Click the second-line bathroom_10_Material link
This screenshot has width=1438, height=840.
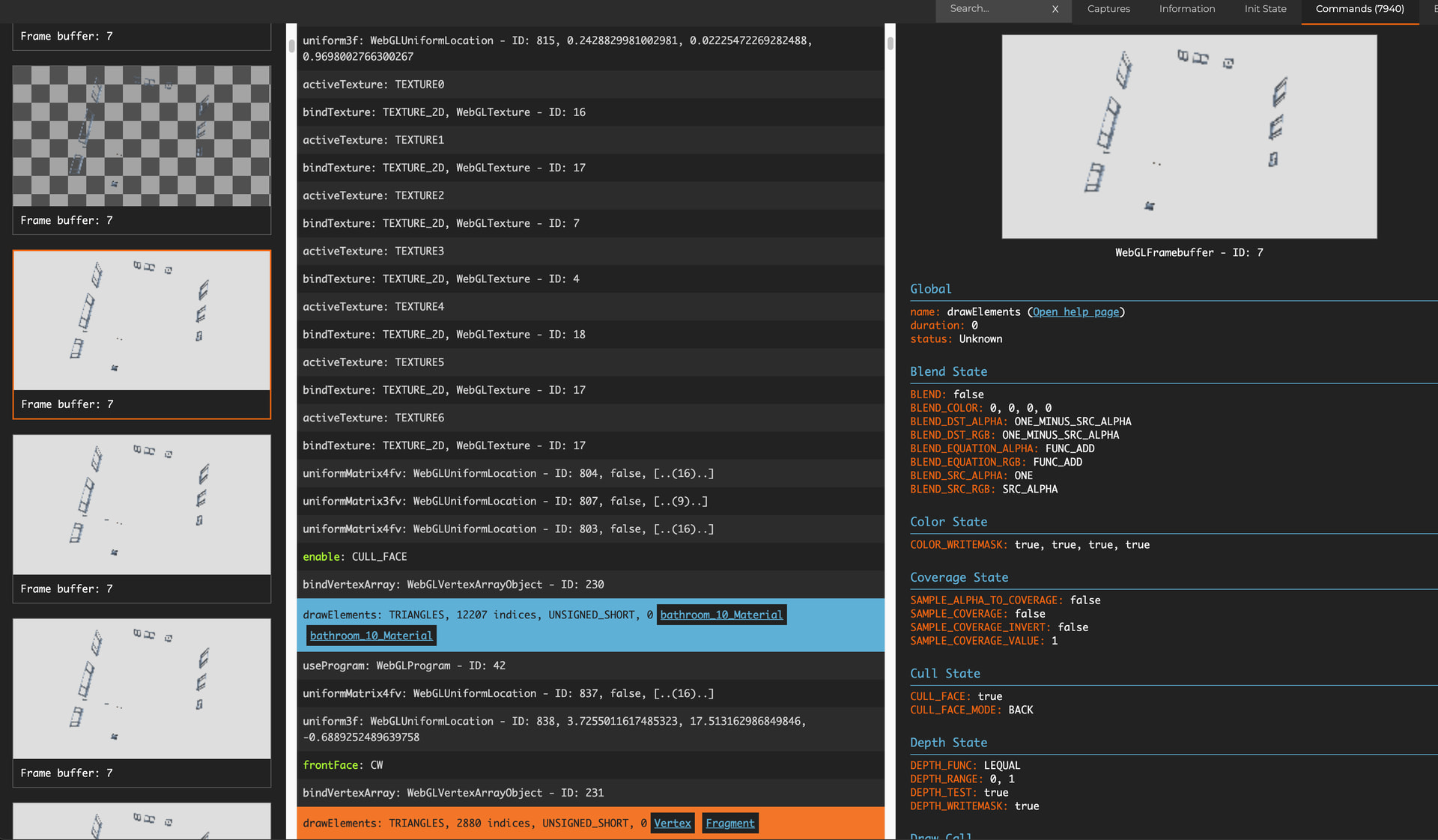tap(371, 636)
